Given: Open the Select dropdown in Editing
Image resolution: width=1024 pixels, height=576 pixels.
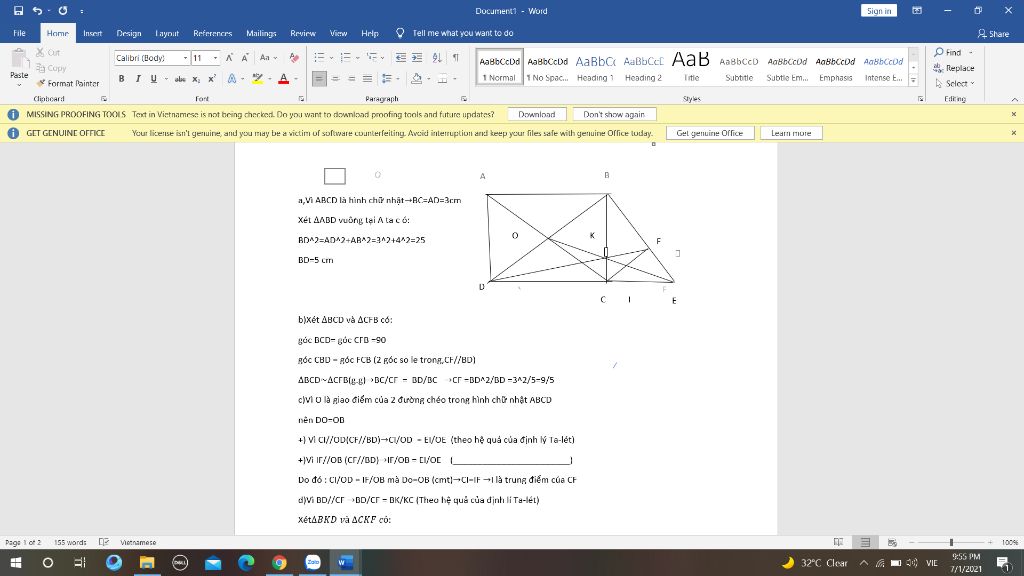Looking at the screenshot, I should [x=955, y=83].
